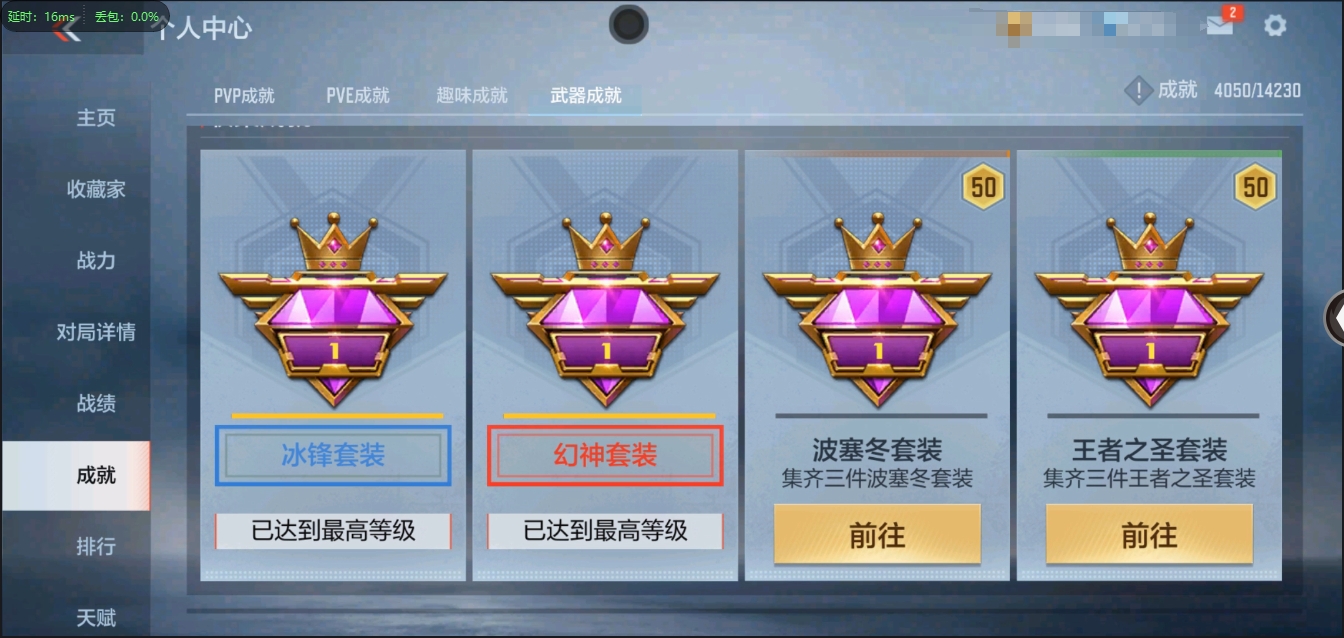Click 前往 button for 波塞冬套装
The width and height of the screenshot is (1344, 638).
click(877, 535)
